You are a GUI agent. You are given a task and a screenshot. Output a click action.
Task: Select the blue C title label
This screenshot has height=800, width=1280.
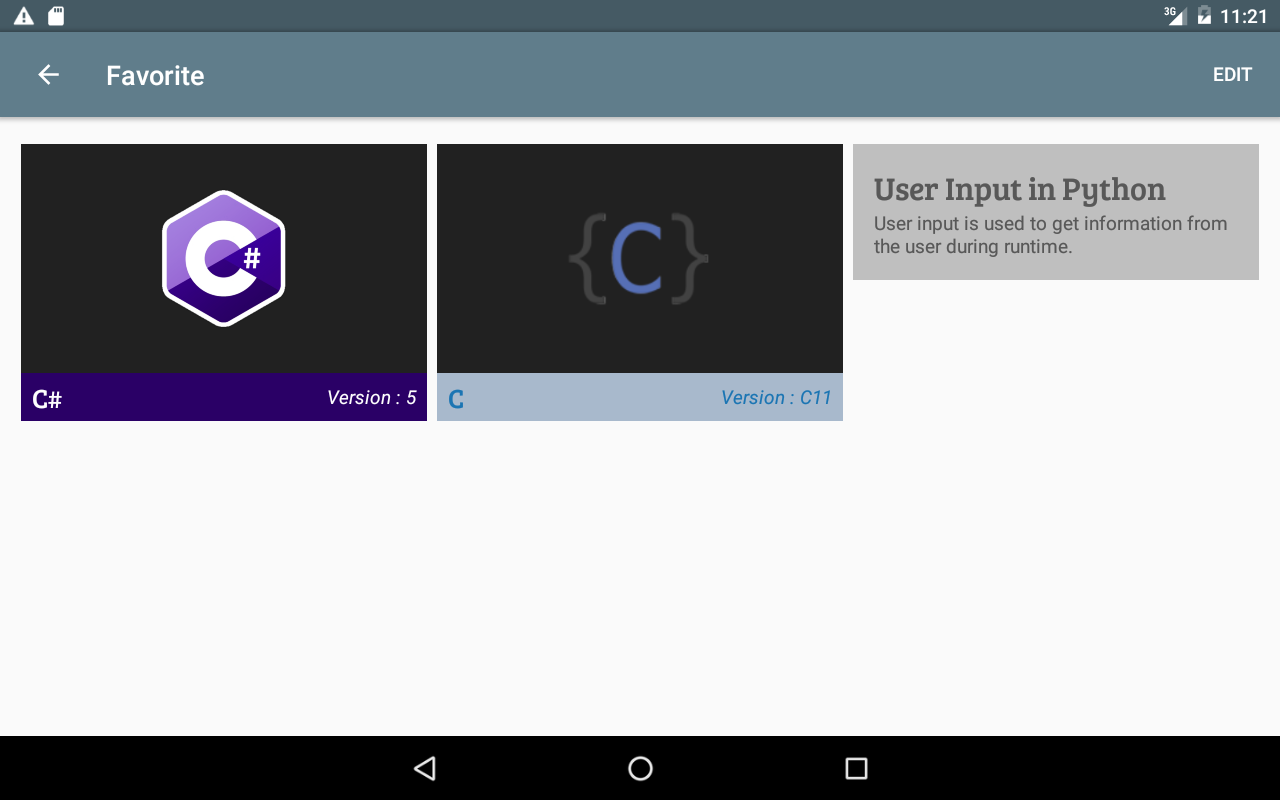point(456,399)
